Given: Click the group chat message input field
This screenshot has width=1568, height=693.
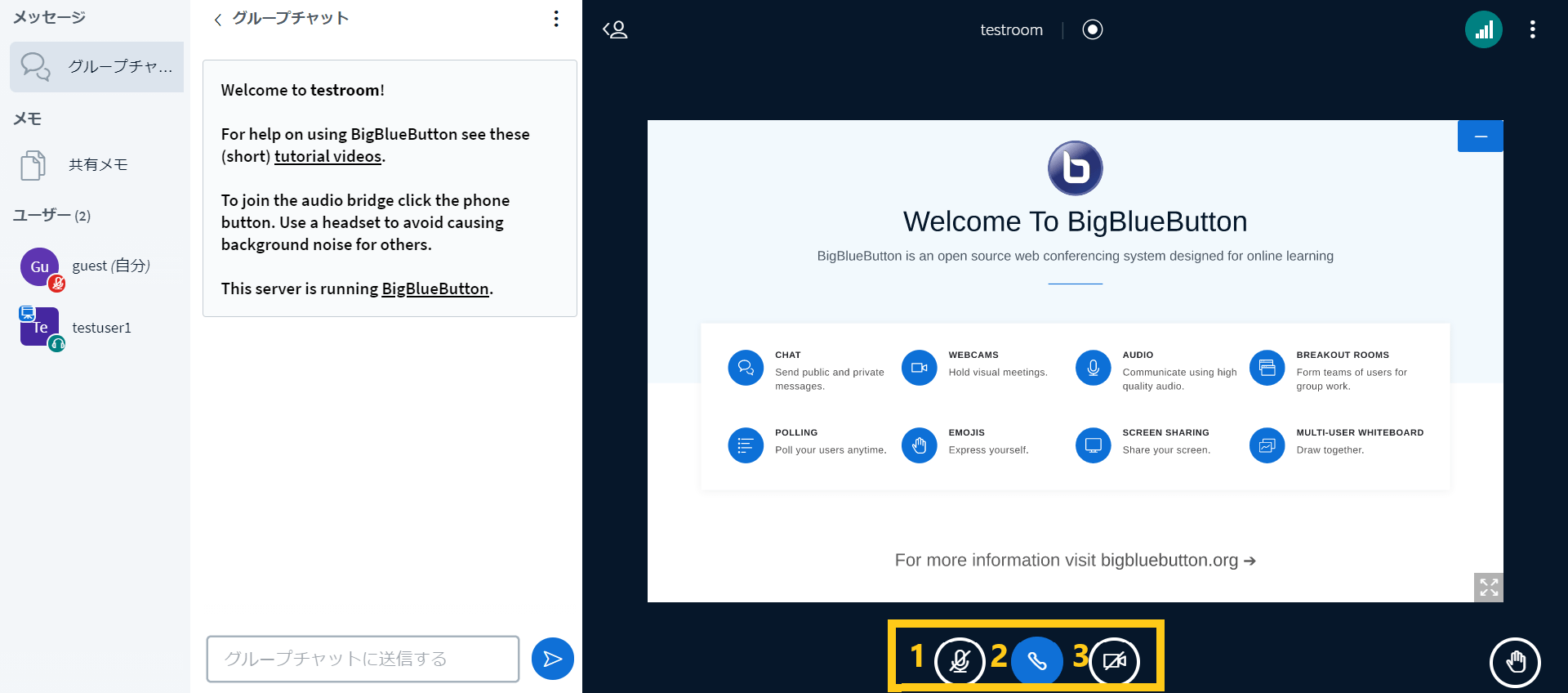Looking at the screenshot, I should [363, 659].
